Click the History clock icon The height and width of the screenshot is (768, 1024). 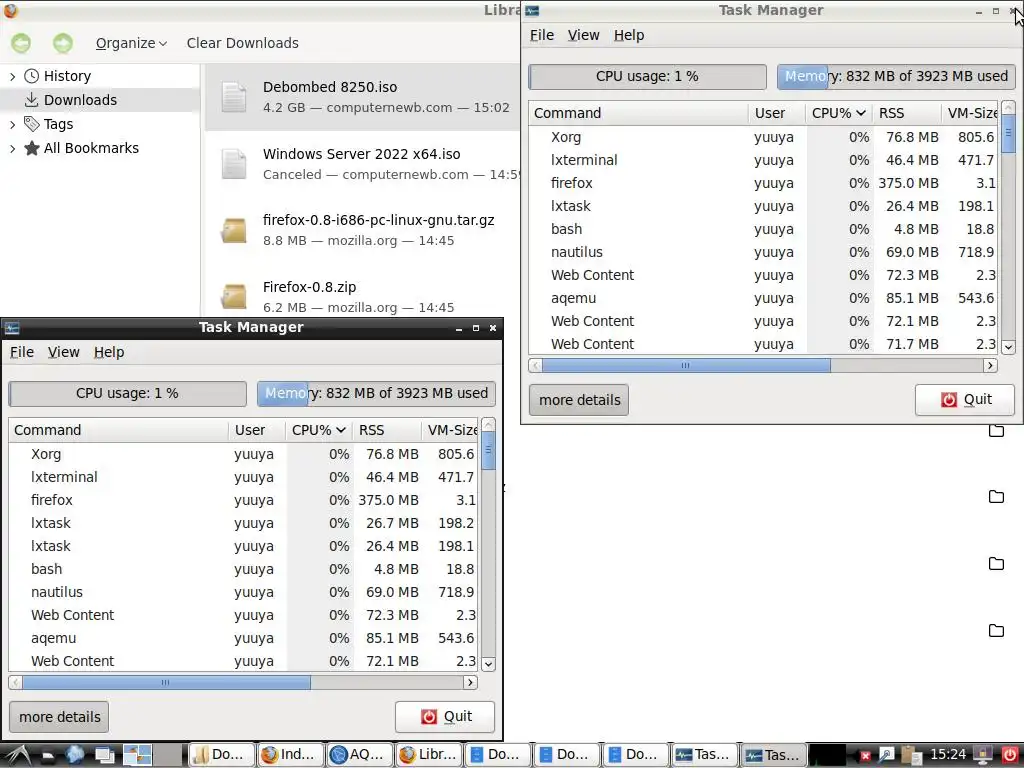tap(31, 76)
